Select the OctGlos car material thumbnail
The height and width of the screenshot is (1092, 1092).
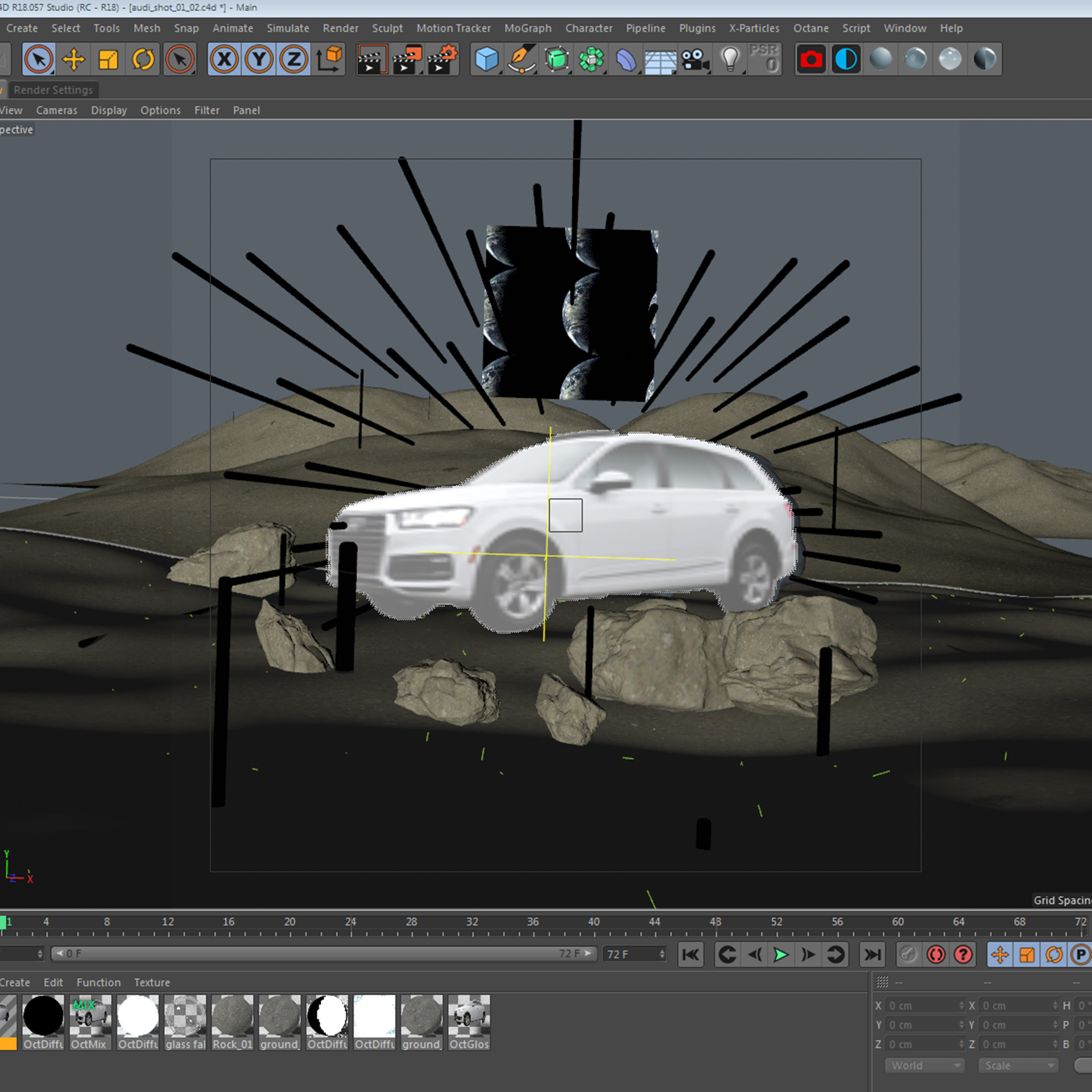tap(469, 1022)
